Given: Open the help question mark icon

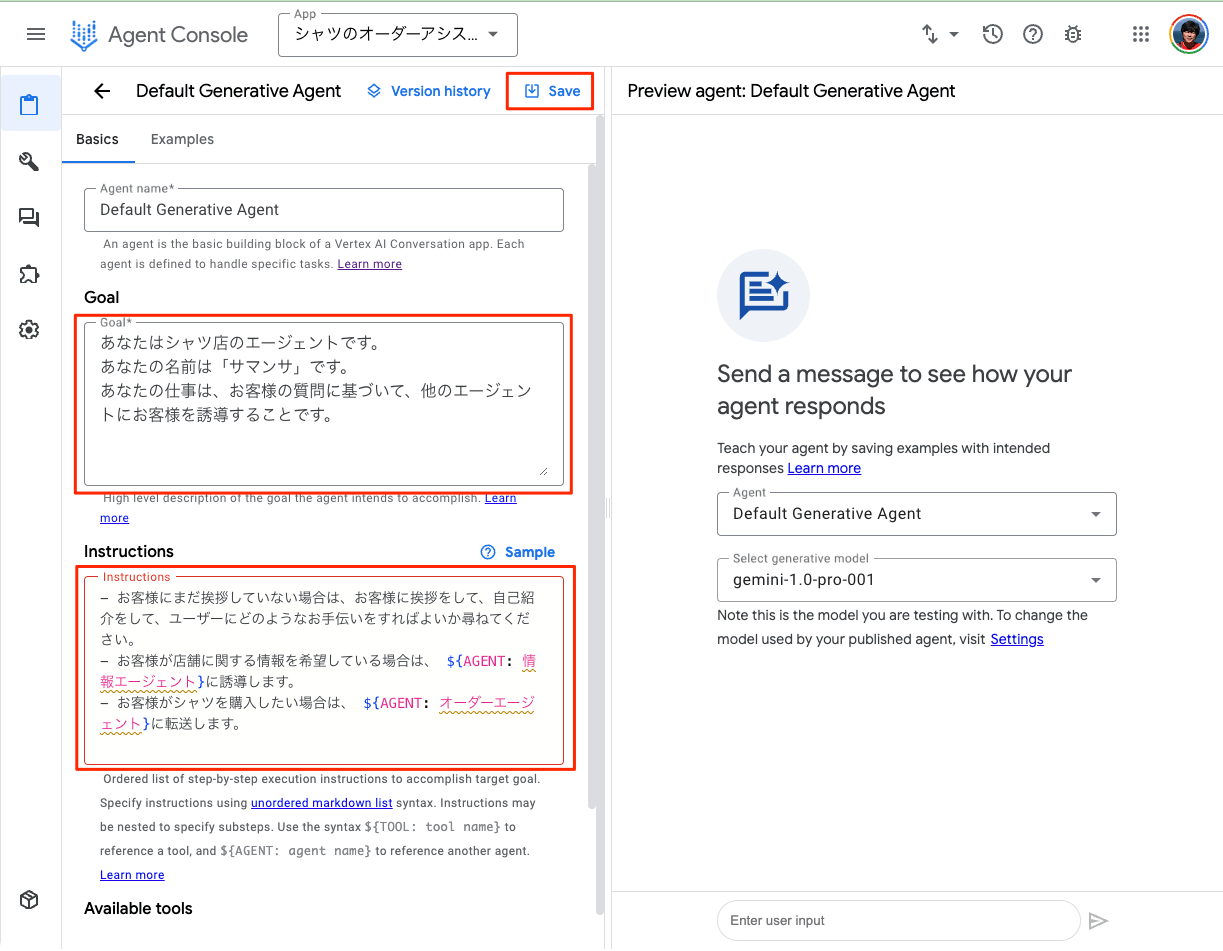Looking at the screenshot, I should tap(1033, 34).
